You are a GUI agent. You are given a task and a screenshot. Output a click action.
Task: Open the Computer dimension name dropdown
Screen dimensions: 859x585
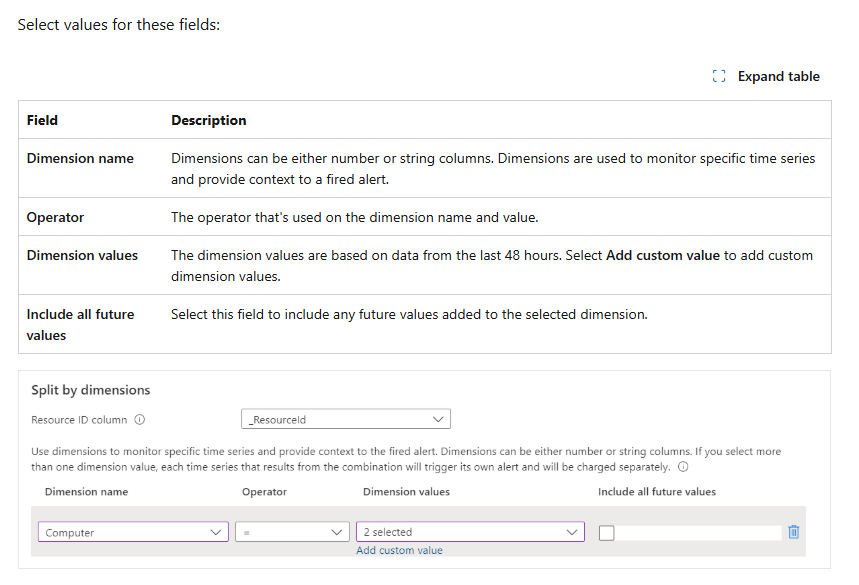coord(133,532)
